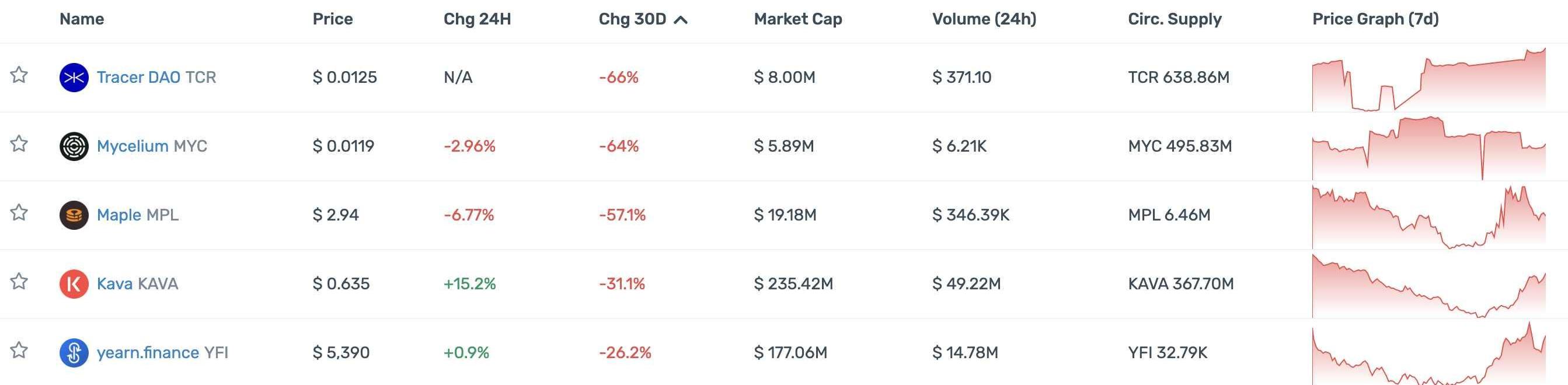Open the yearn.finance name link
This screenshot has width=1568, height=385.
[147, 353]
